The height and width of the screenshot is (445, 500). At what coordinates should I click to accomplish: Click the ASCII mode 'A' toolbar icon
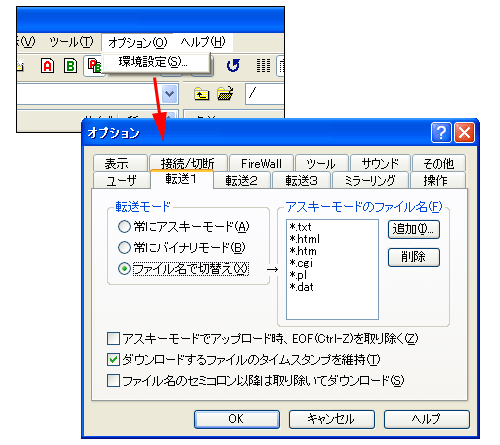pos(47,65)
